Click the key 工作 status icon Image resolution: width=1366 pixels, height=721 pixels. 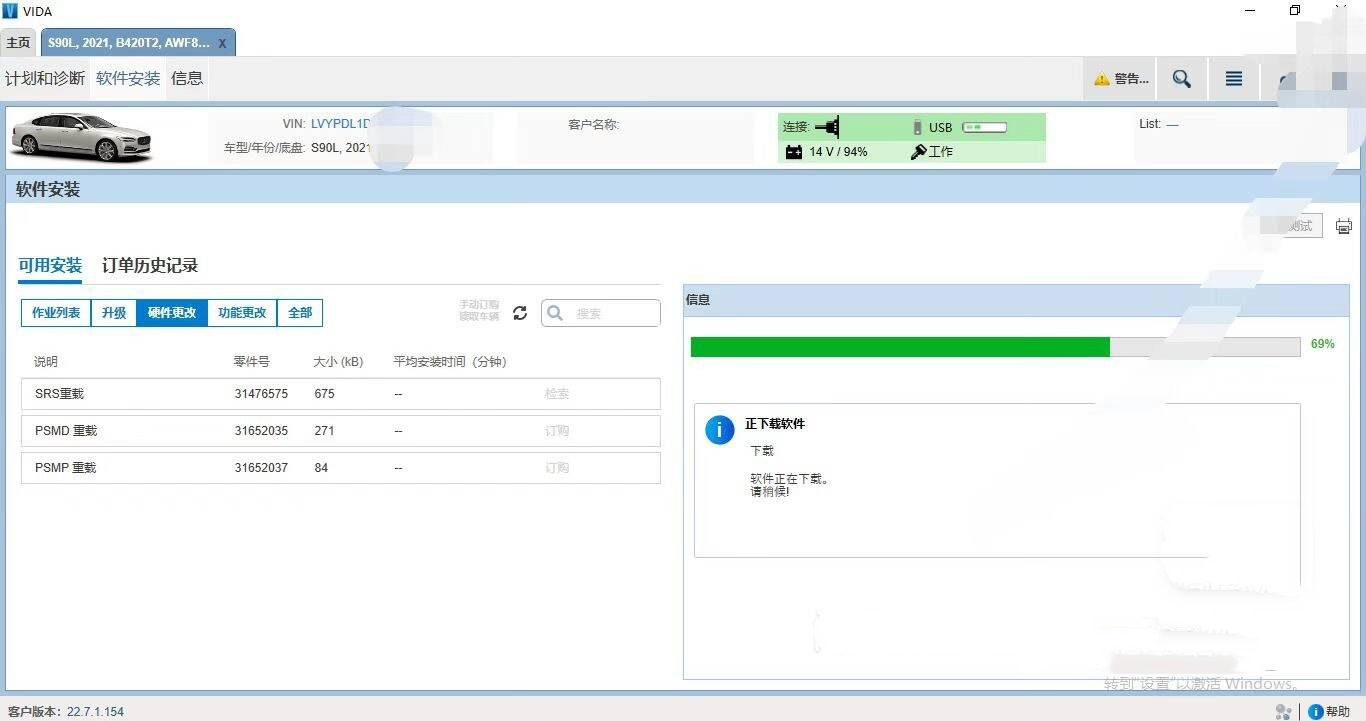[x=919, y=152]
